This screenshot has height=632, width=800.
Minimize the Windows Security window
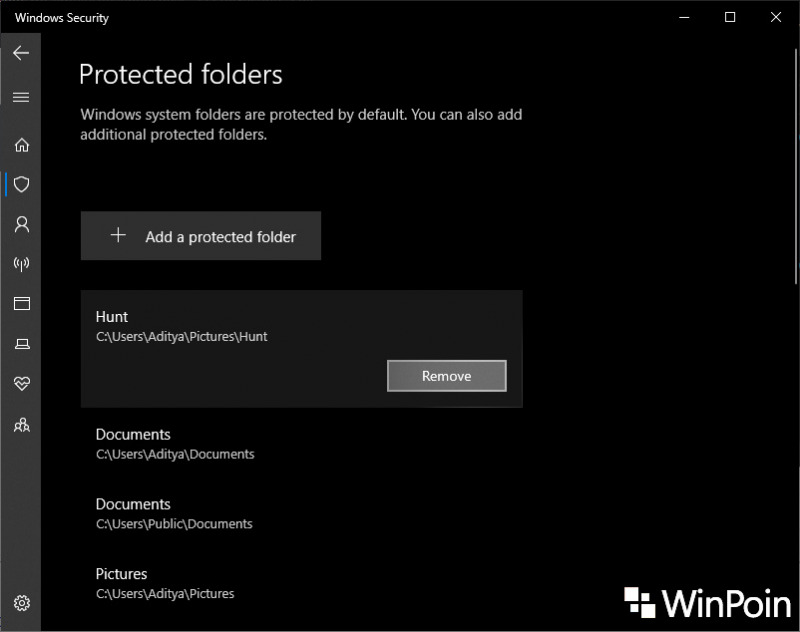pyautogui.click(x=684, y=17)
